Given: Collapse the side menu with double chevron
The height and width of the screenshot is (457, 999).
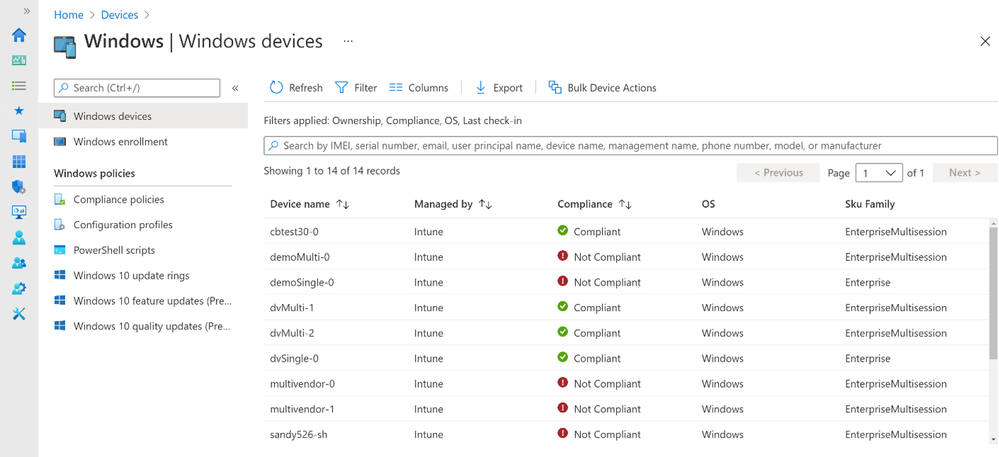Looking at the screenshot, I should tap(234, 88).
